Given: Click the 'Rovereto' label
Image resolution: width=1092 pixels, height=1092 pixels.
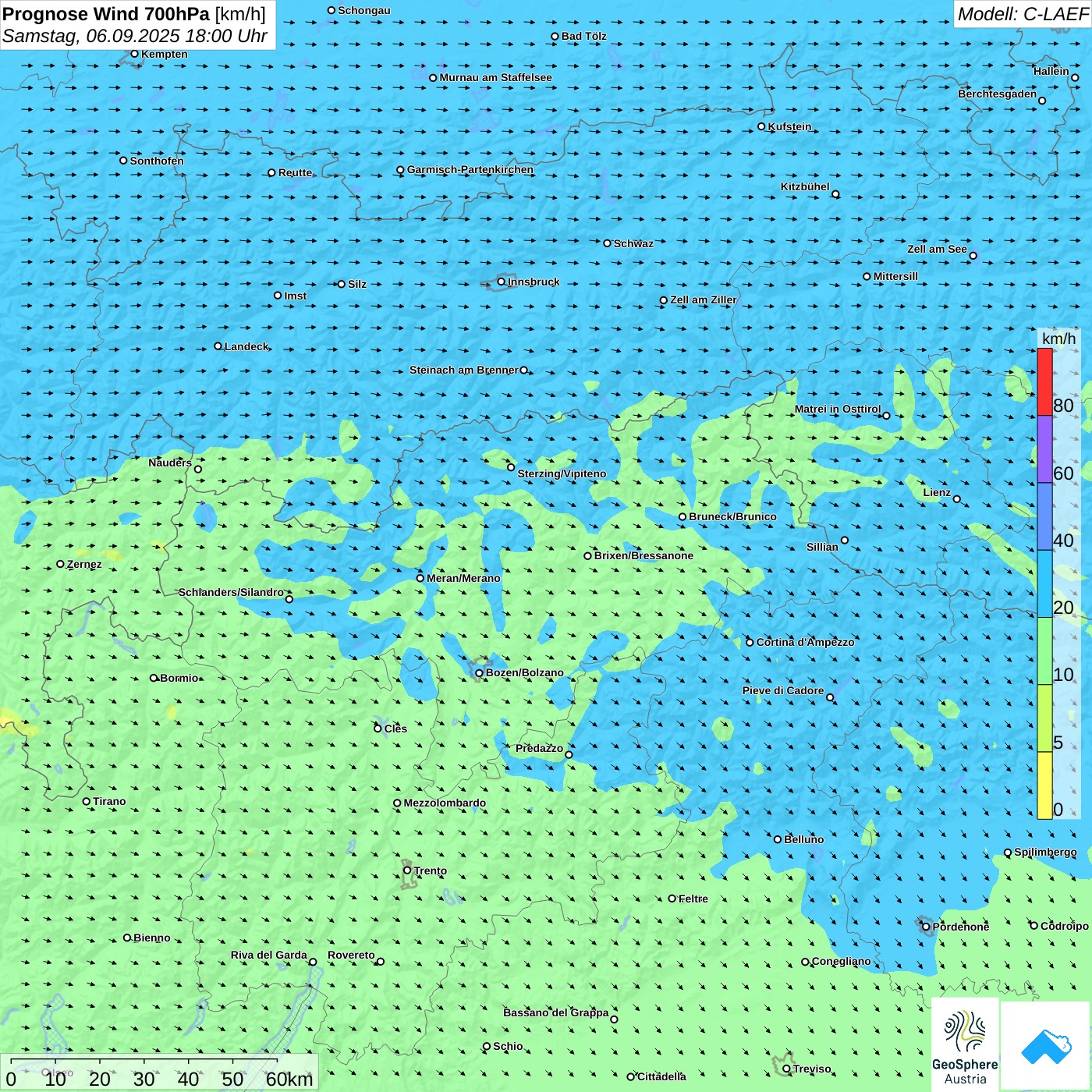Looking at the screenshot, I should 351,955.
